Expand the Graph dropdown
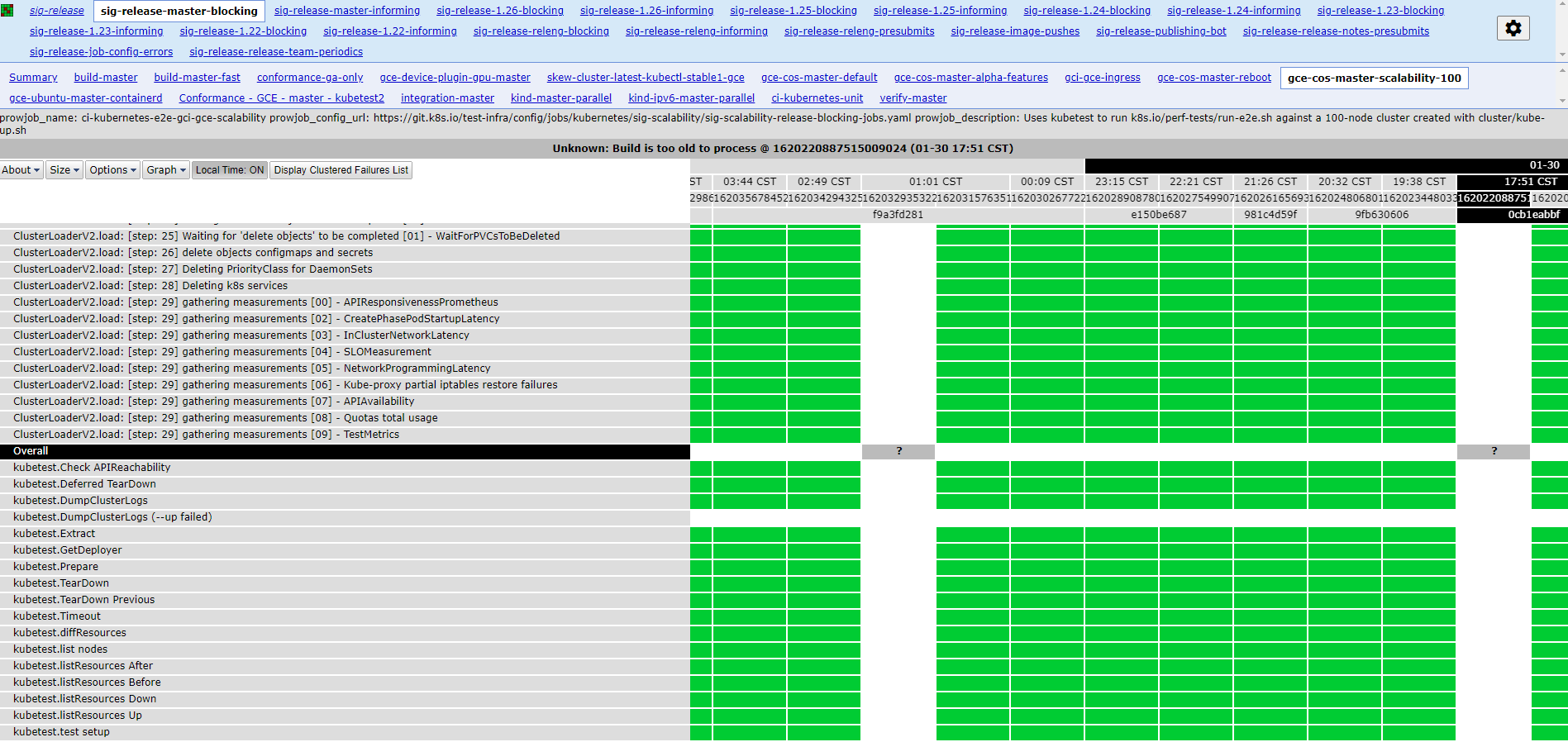 166,170
